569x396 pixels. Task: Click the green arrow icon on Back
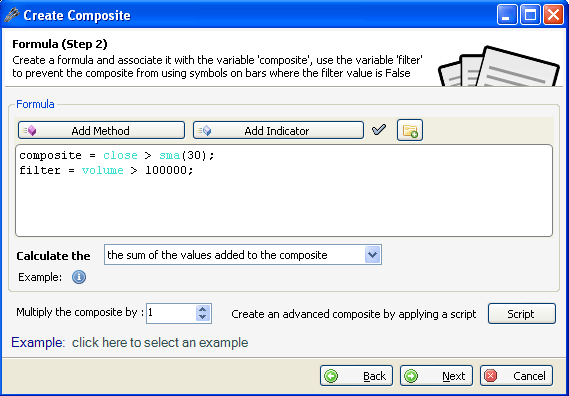pos(331,376)
